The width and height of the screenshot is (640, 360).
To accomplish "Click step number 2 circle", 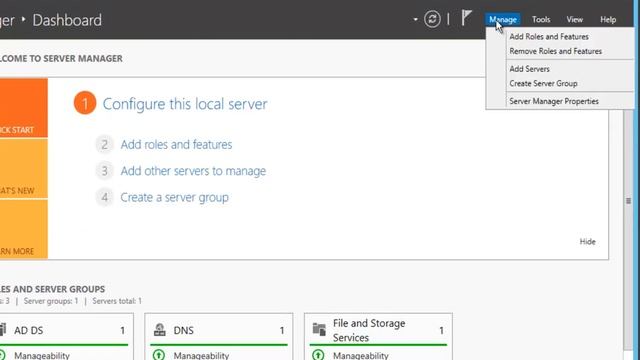I will [104, 144].
